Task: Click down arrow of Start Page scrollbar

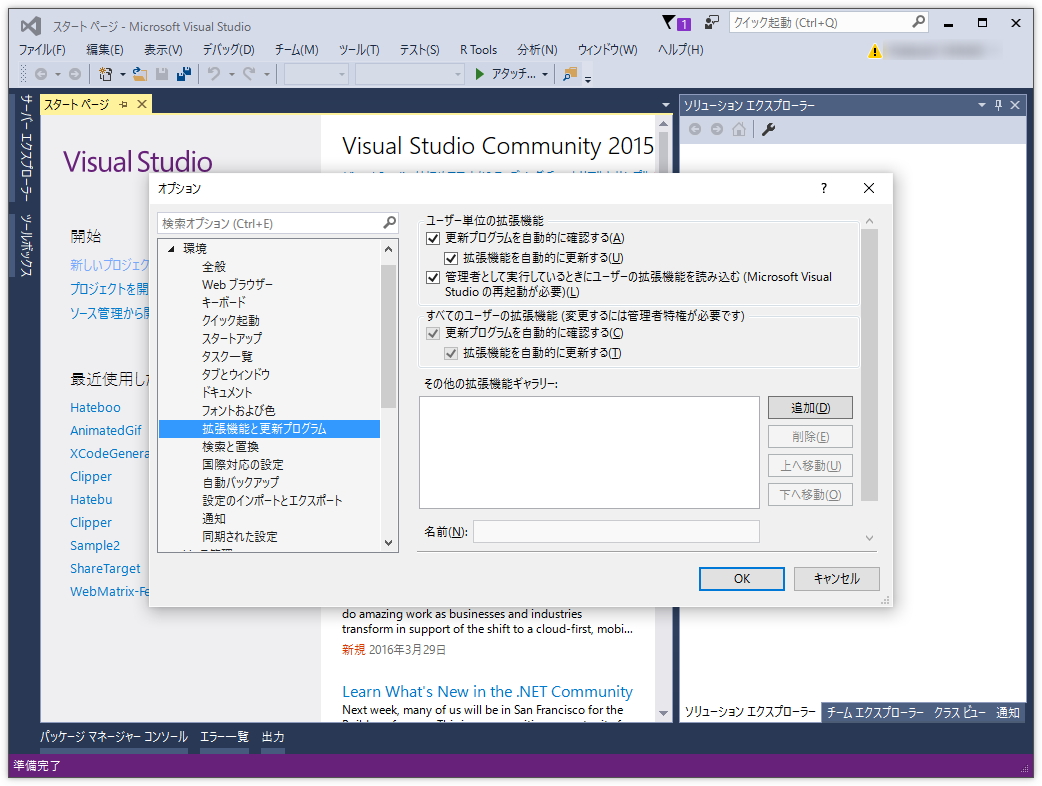Action: [663, 713]
